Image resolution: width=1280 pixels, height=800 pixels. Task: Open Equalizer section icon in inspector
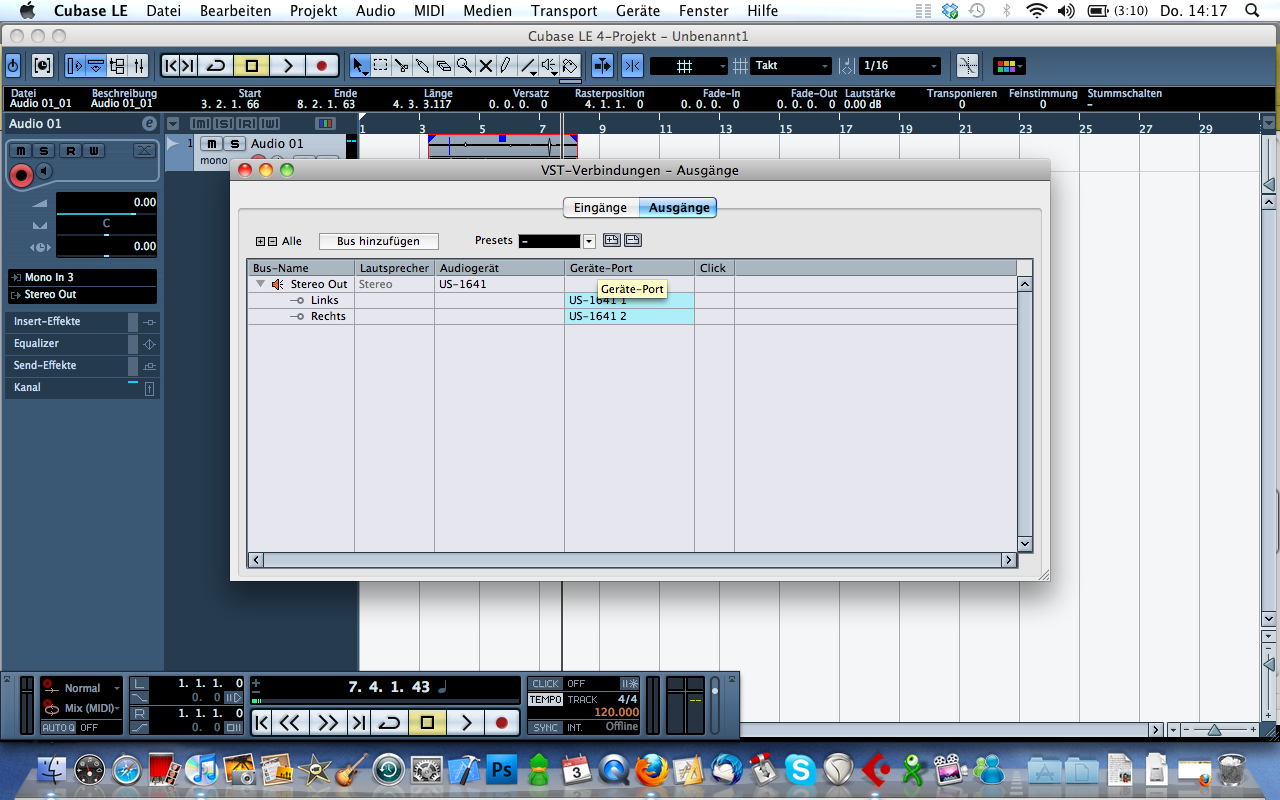click(149, 344)
